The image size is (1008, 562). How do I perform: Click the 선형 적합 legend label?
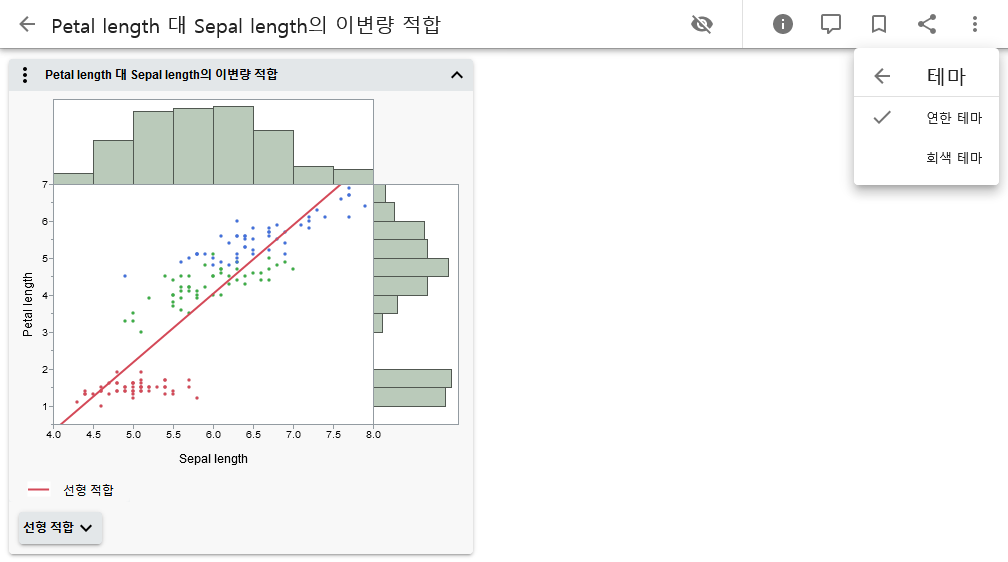[89, 490]
